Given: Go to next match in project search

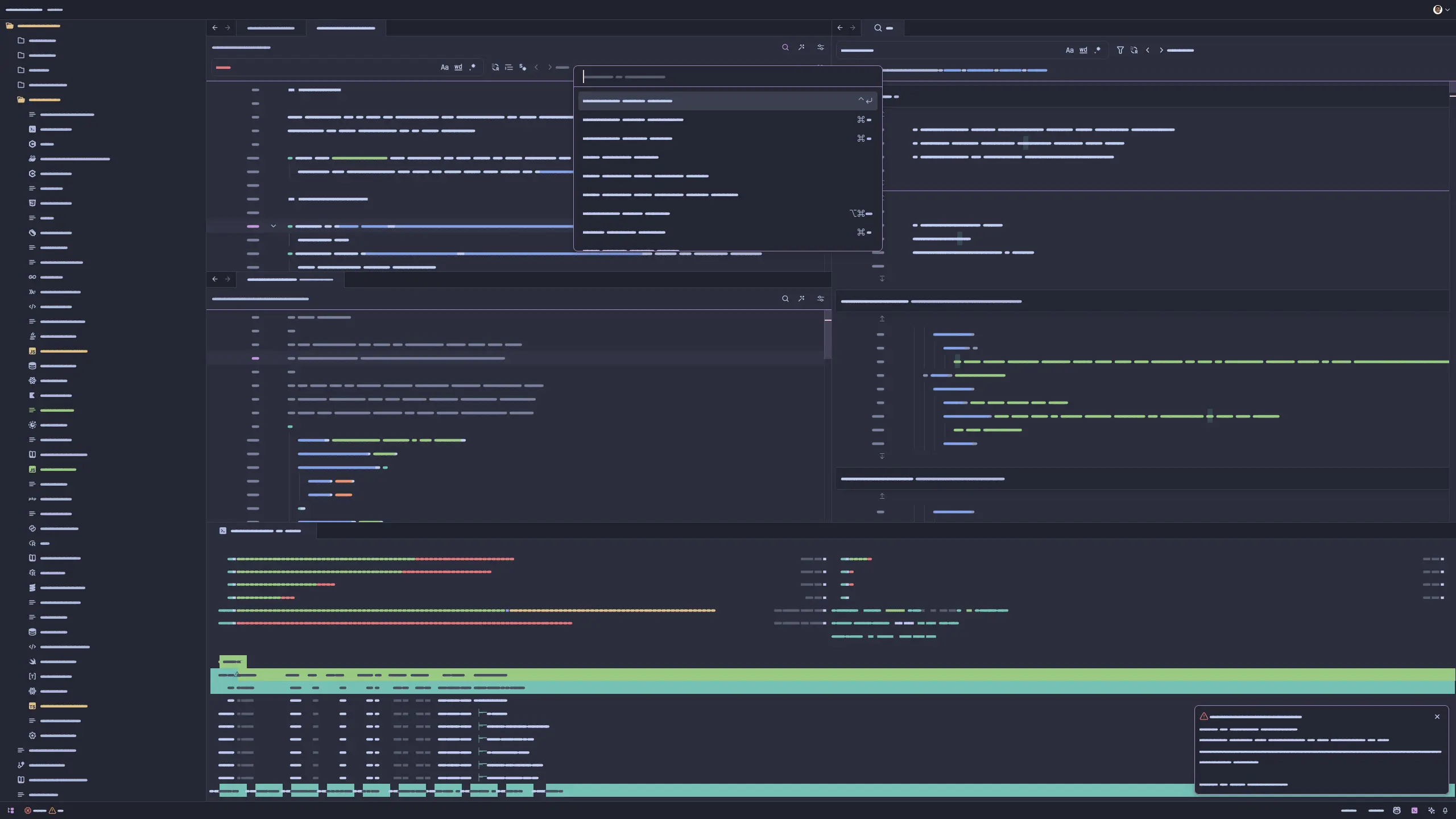Looking at the screenshot, I should click(x=1161, y=50).
